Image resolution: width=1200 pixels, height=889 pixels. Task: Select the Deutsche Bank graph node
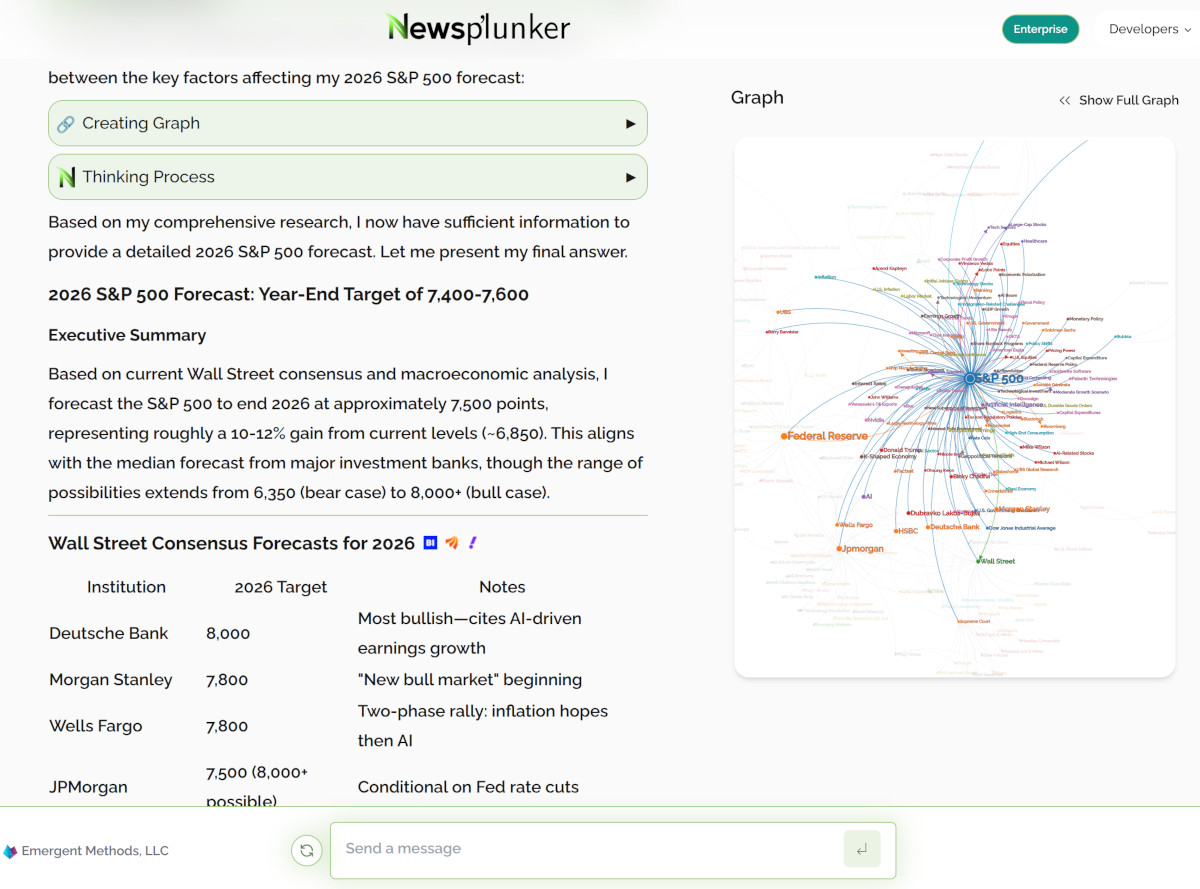click(928, 527)
